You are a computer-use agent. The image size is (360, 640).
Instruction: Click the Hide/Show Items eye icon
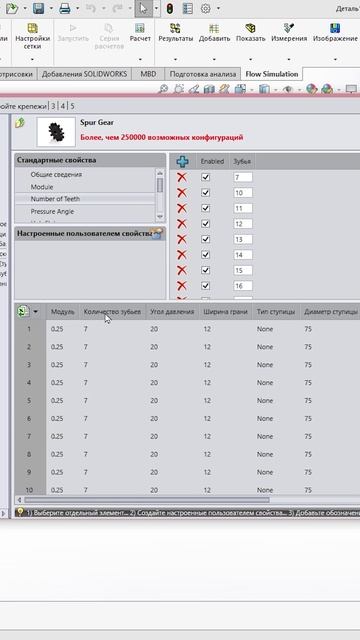tap(288, 89)
